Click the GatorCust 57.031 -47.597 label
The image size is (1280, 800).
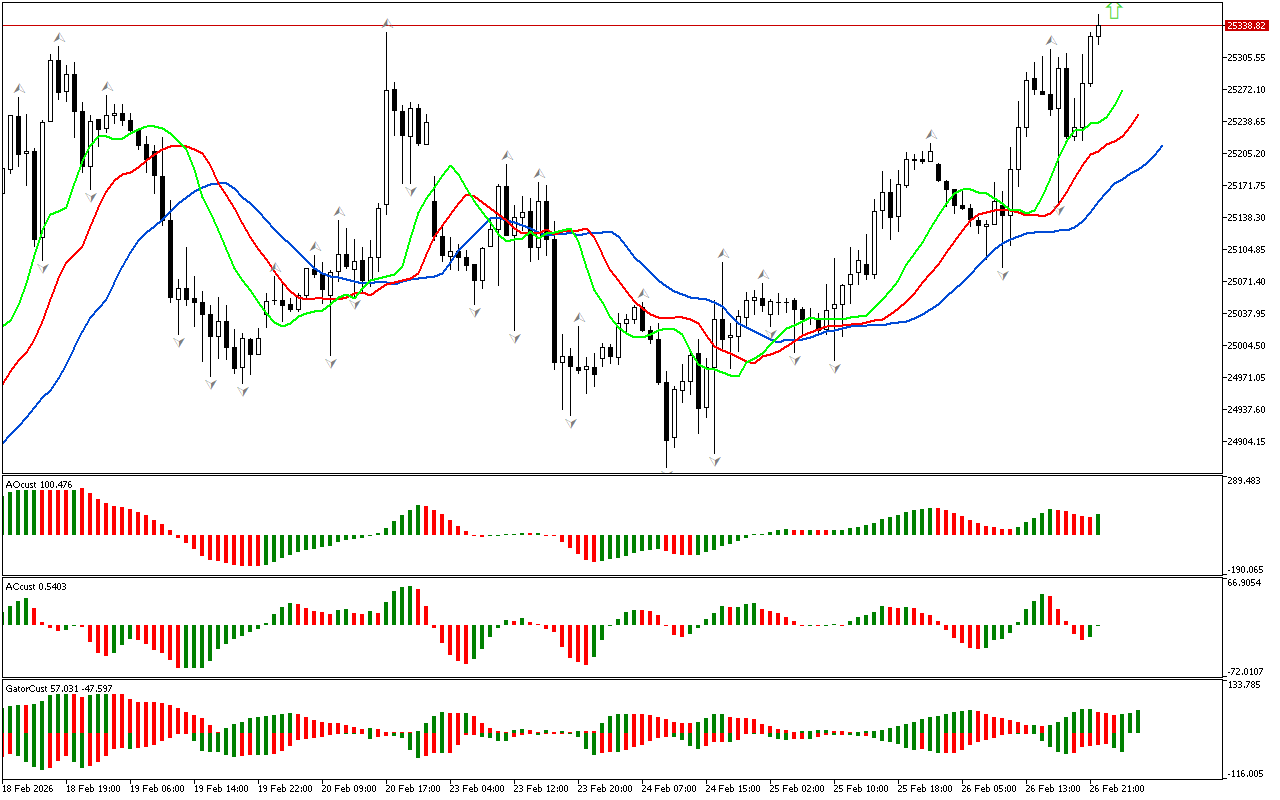pos(59,688)
